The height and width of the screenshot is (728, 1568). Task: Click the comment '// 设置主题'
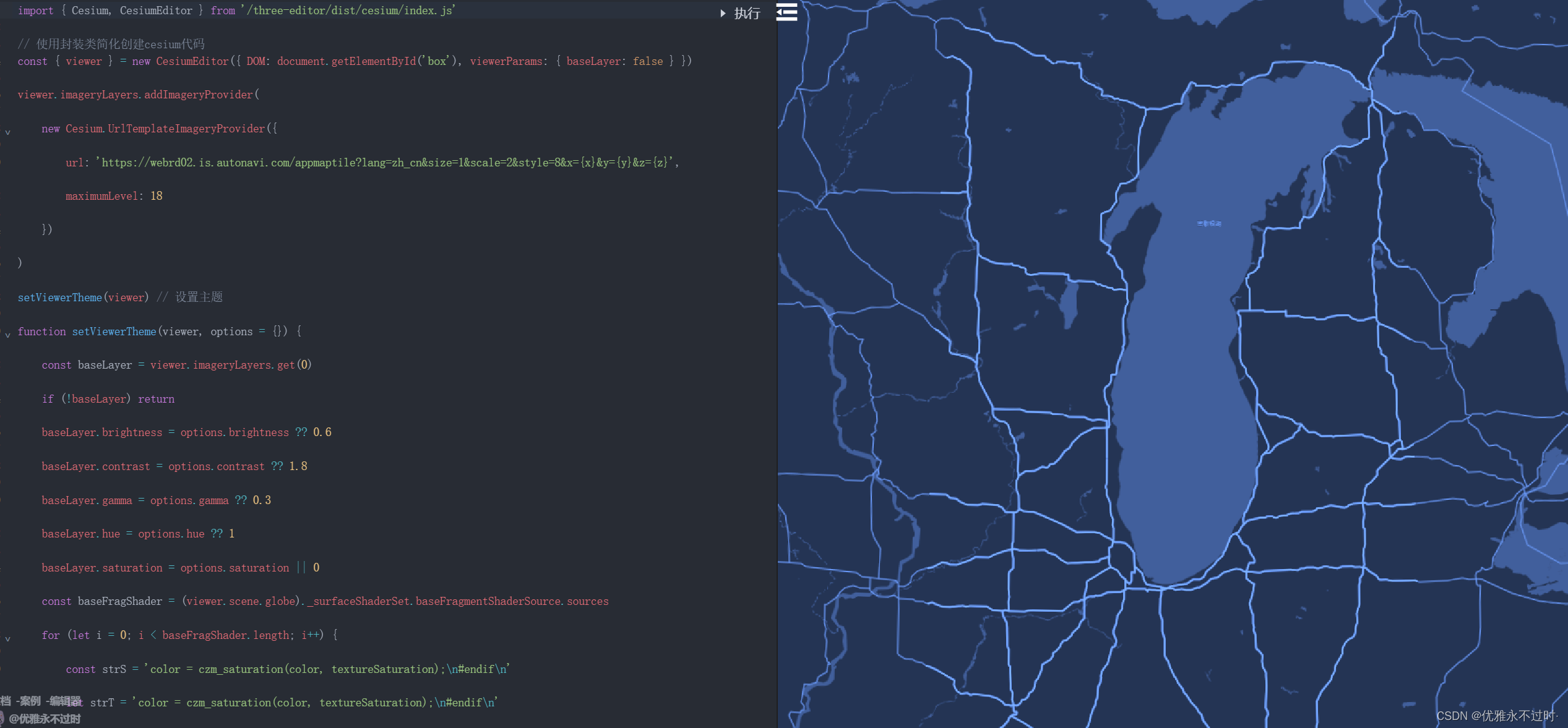(x=189, y=298)
